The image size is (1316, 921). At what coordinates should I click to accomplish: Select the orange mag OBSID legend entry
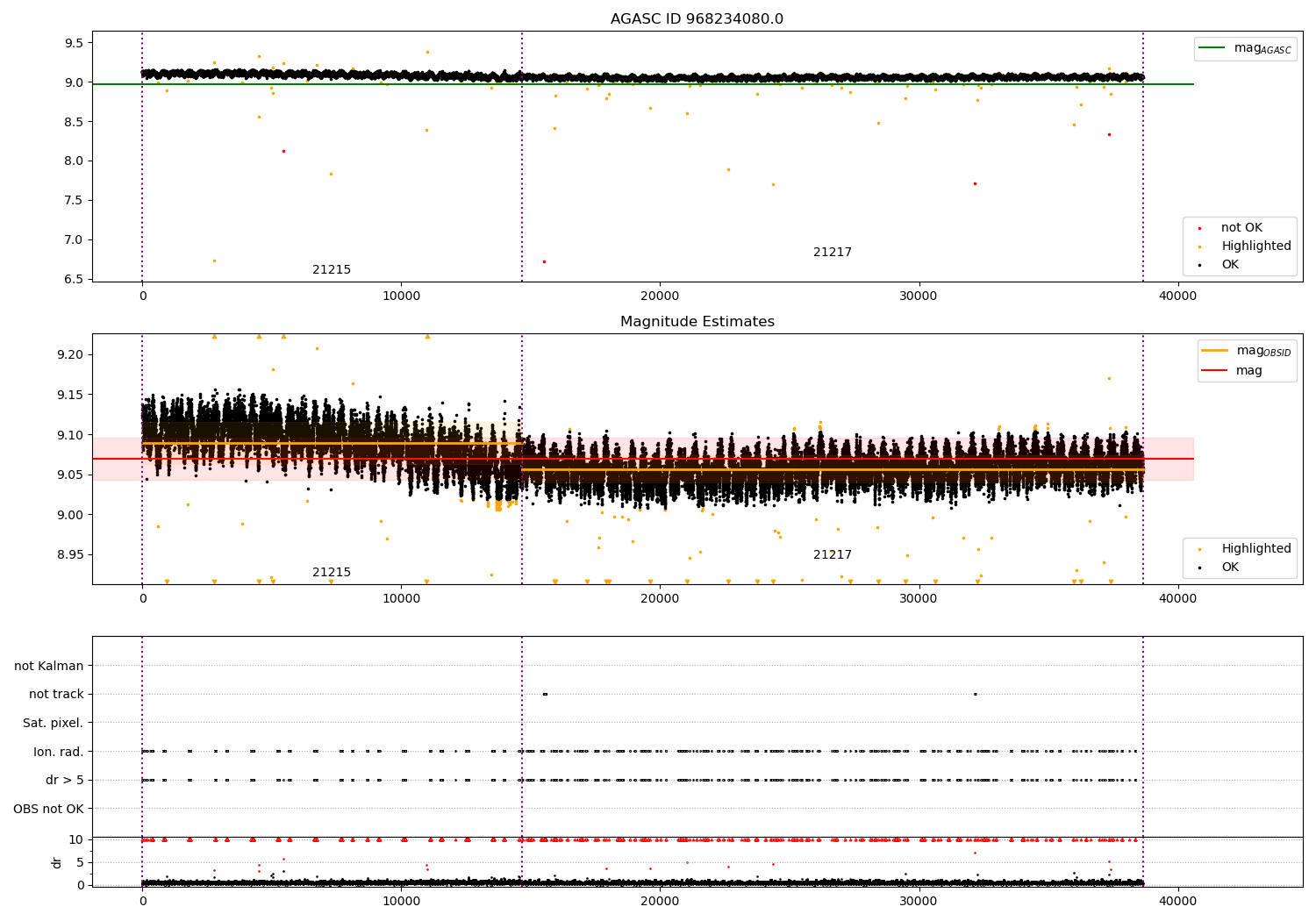pos(1247,351)
